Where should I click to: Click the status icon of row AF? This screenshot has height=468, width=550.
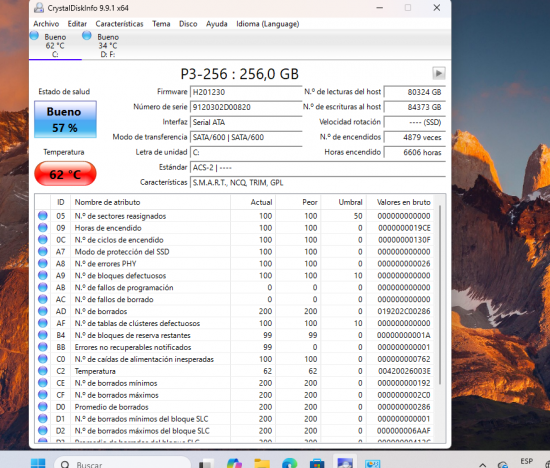point(43,323)
